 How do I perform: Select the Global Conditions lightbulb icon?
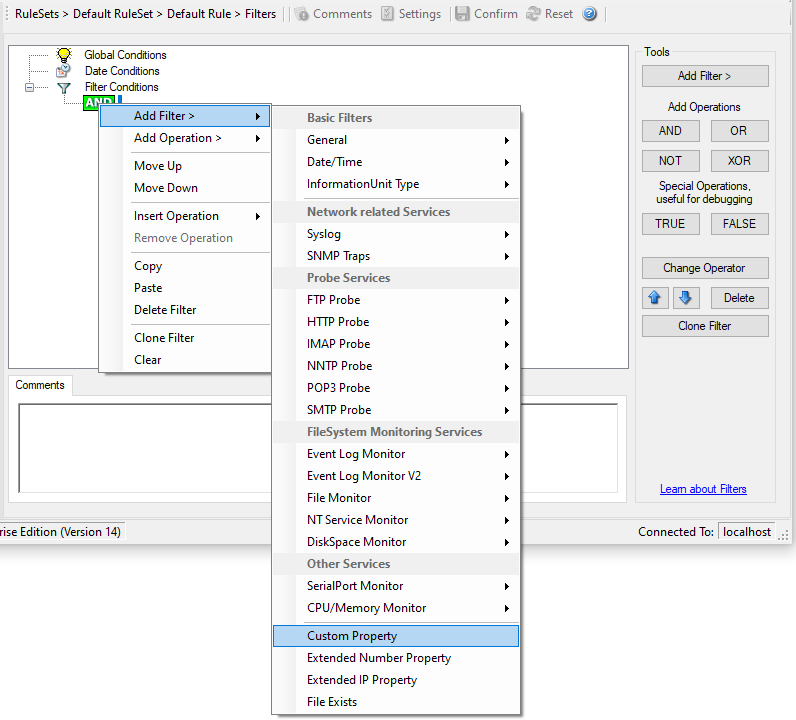pos(64,55)
